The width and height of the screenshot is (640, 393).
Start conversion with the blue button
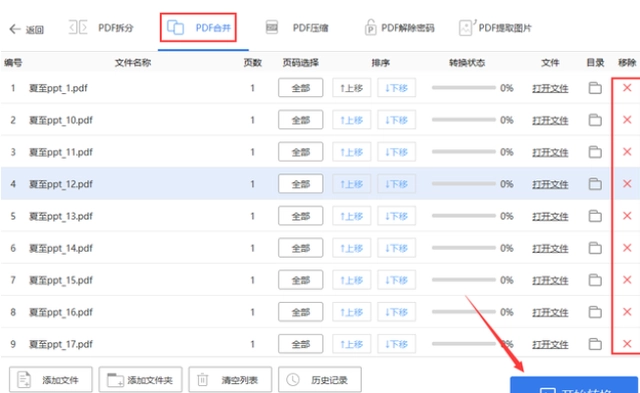pyautogui.click(x=573, y=385)
